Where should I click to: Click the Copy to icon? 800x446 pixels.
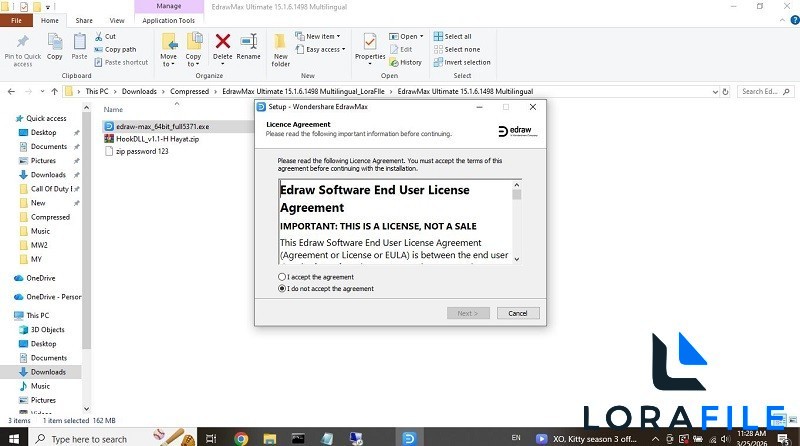point(194,42)
